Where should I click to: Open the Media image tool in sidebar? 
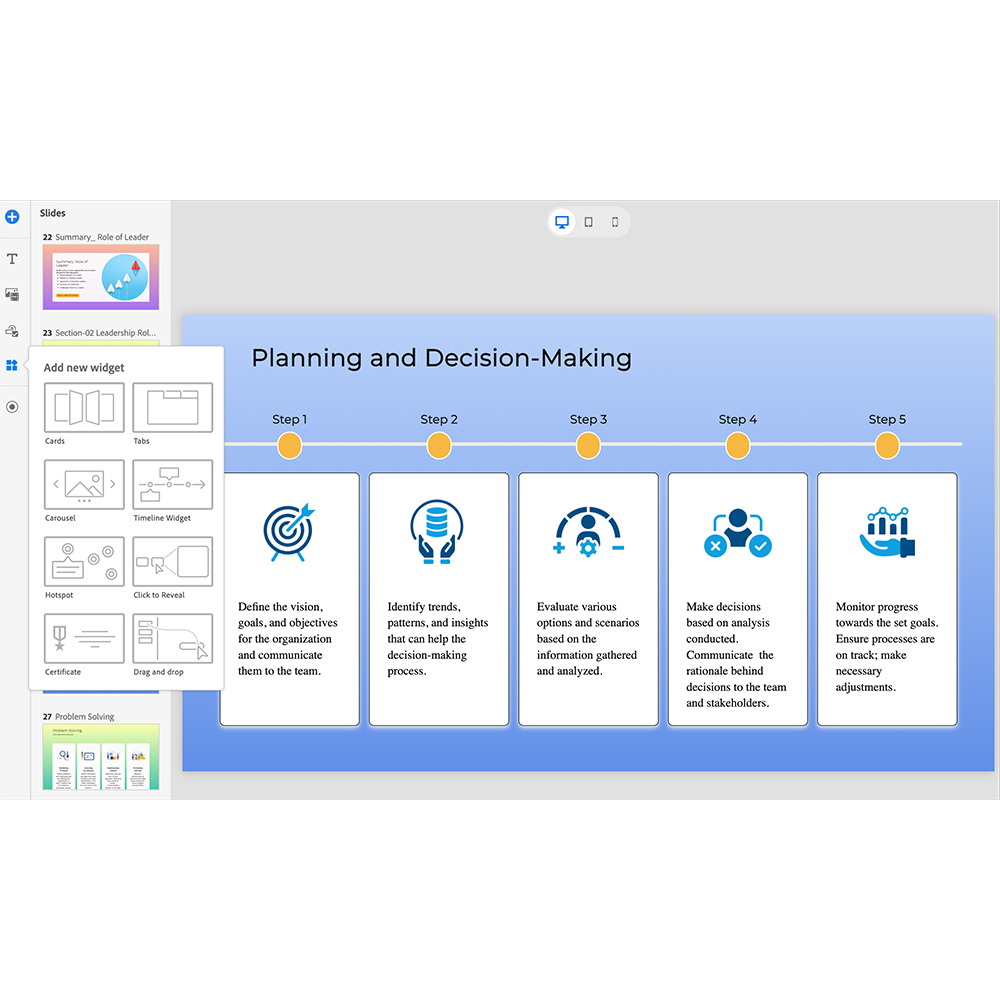pyautogui.click(x=12, y=294)
